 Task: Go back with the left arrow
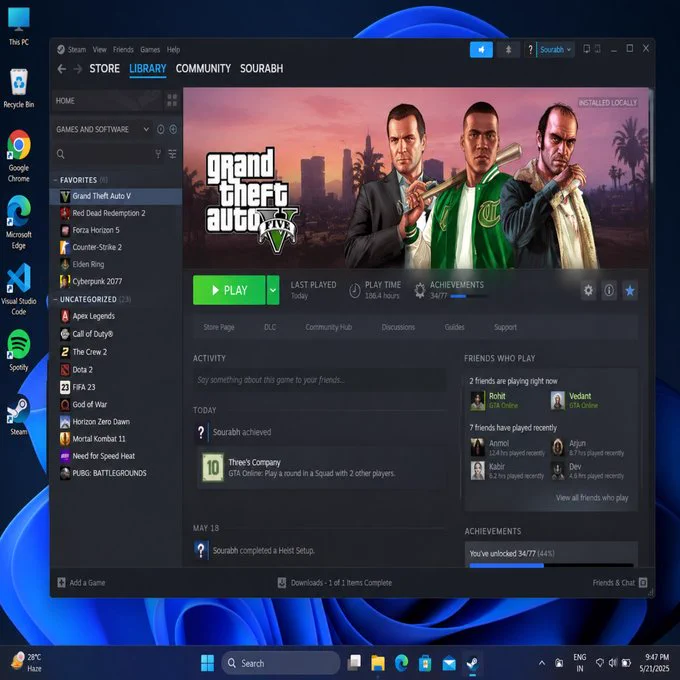pyautogui.click(x=62, y=69)
